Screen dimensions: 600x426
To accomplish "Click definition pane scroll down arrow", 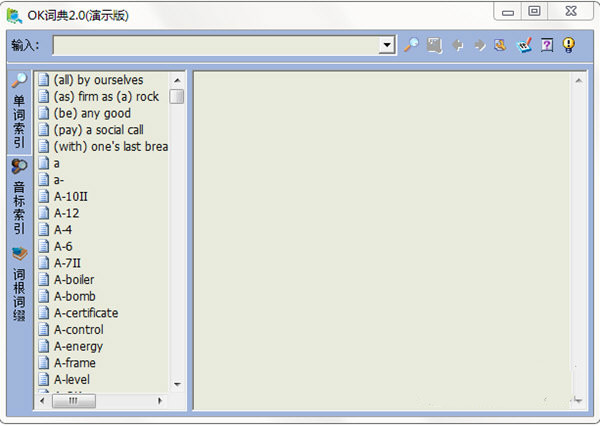I will click(578, 400).
